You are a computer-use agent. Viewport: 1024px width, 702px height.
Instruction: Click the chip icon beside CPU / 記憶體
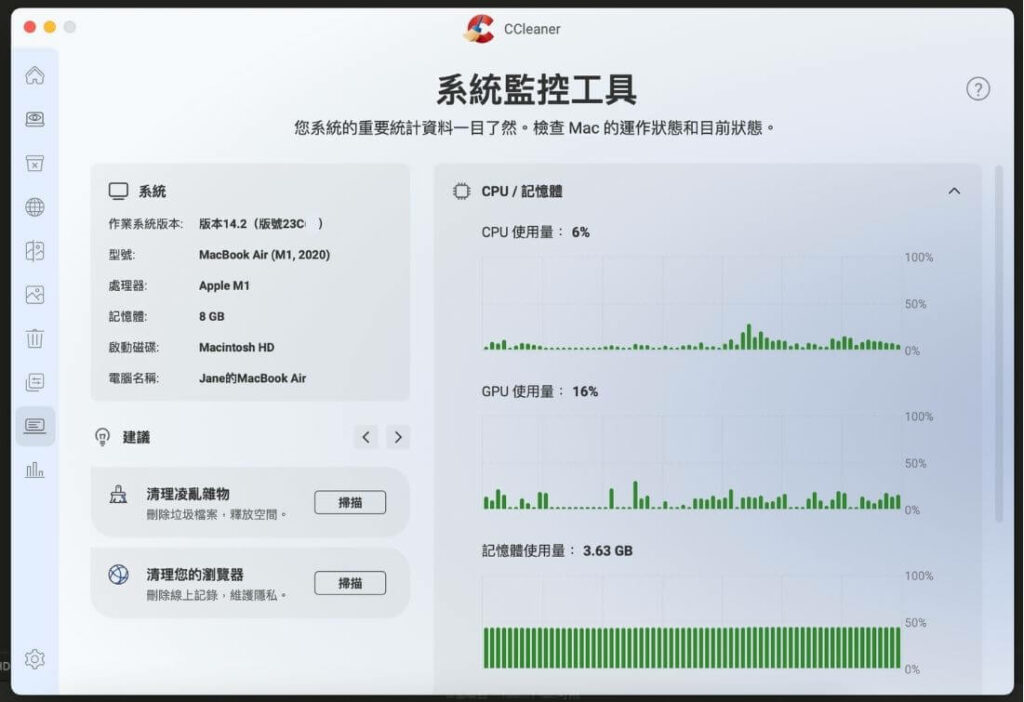click(x=461, y=191)
